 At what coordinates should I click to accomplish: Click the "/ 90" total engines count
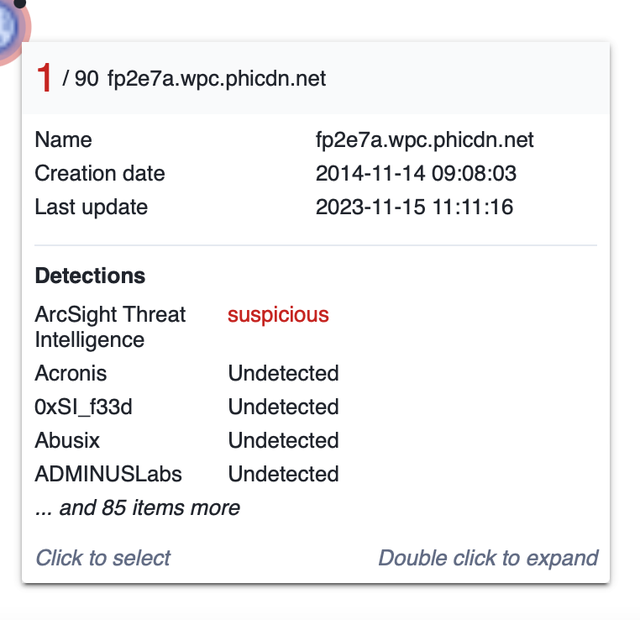click(x=80, y=79)
